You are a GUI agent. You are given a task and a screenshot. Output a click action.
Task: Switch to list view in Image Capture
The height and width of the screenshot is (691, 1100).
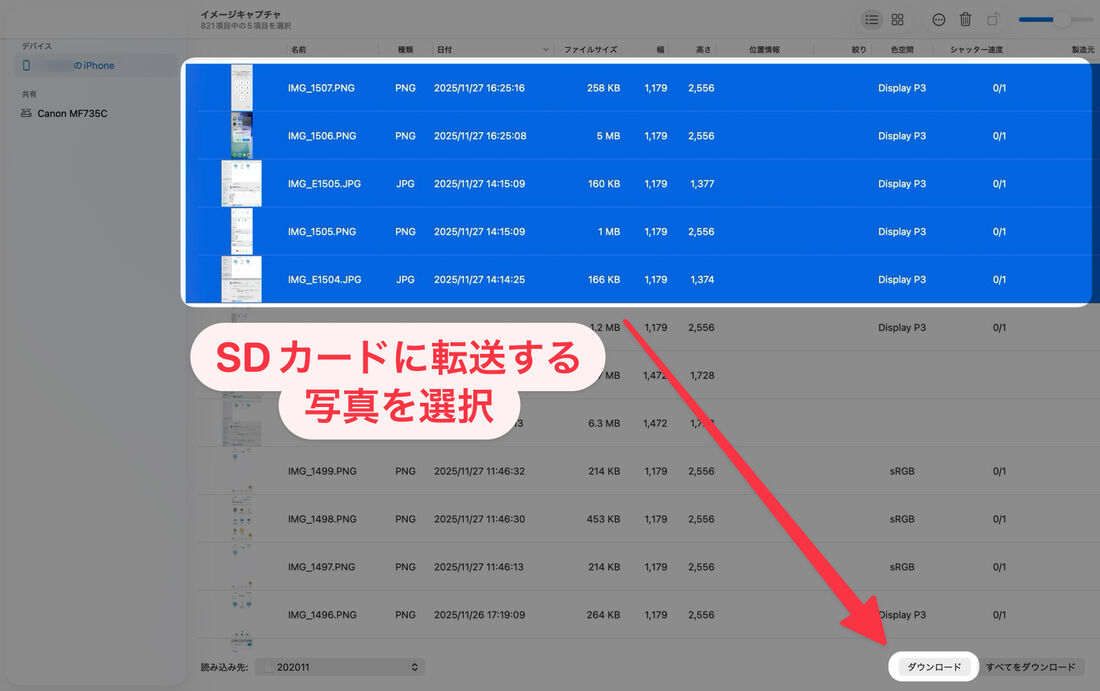tap(873, 20)
